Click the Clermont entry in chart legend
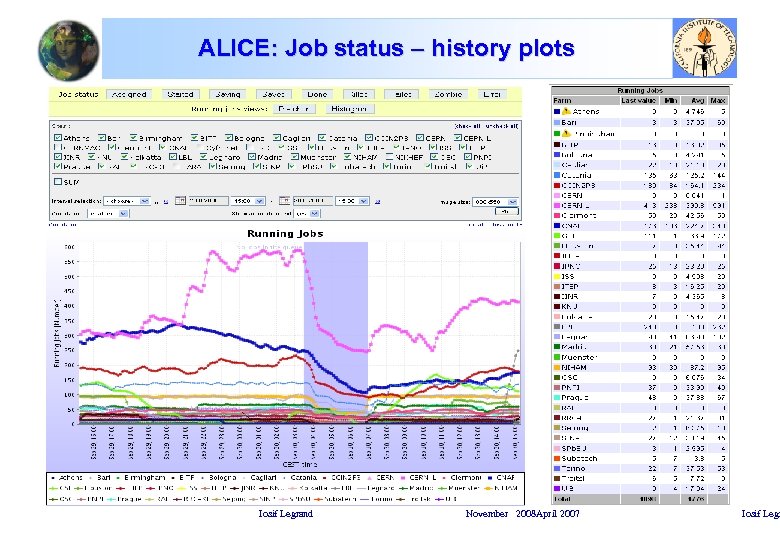This screenshot has width=780, height=540. click(463, 477)
